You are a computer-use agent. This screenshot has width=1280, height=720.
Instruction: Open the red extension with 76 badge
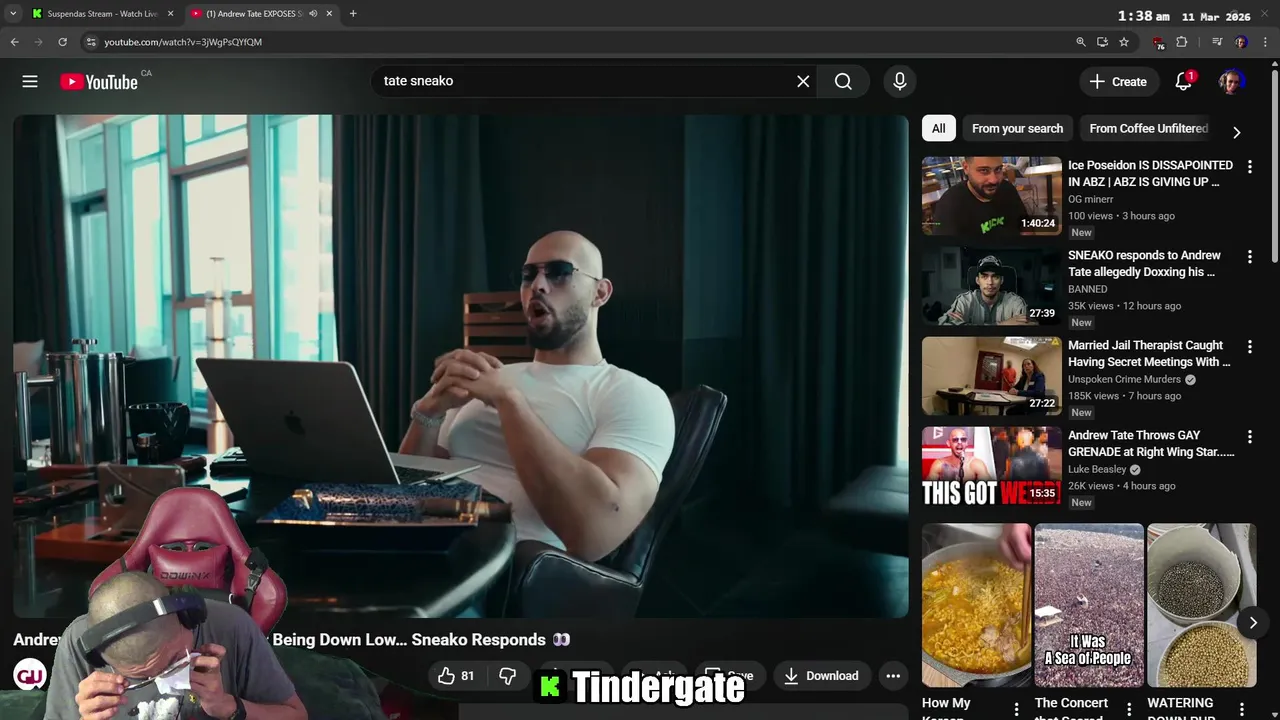(x=1159, y=43)
